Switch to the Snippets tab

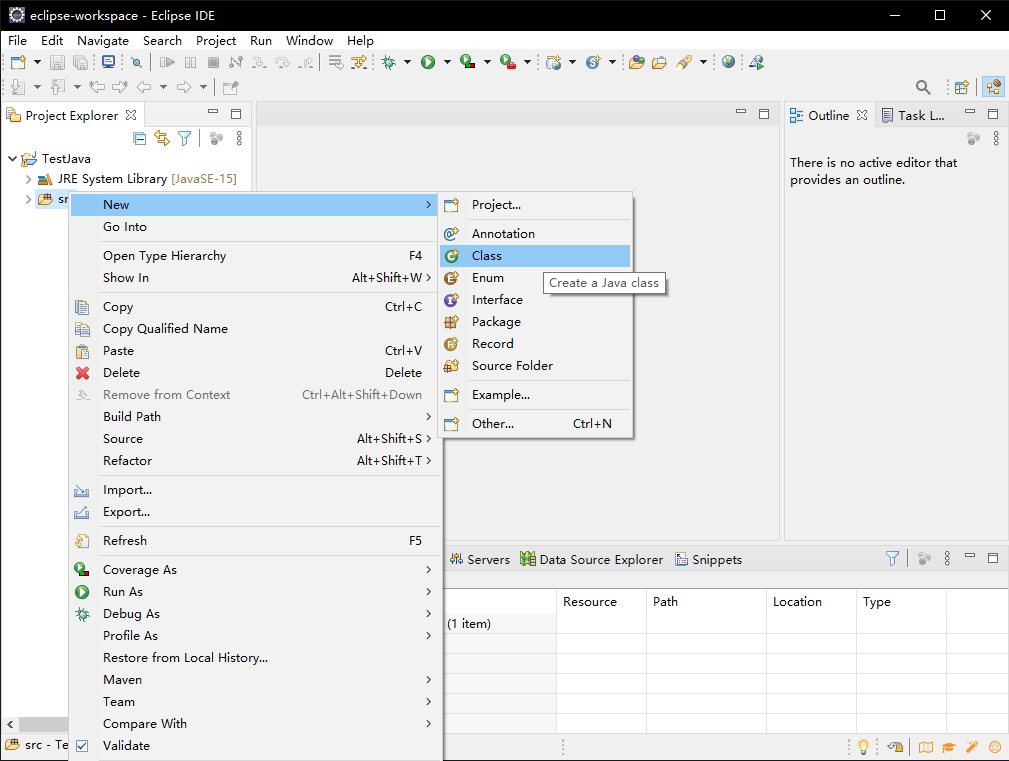pos(708,560)
